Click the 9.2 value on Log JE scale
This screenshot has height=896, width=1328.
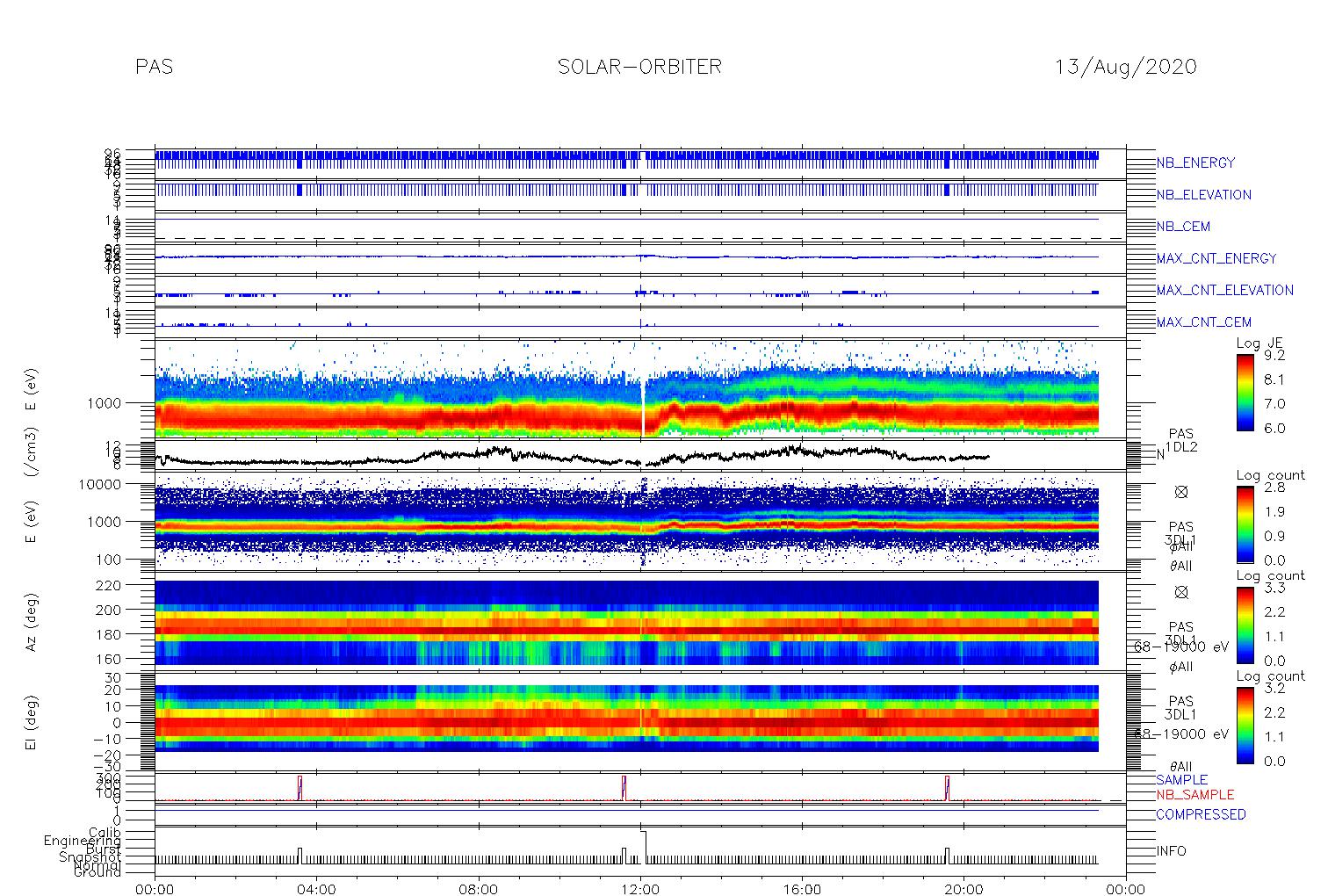1274,356
